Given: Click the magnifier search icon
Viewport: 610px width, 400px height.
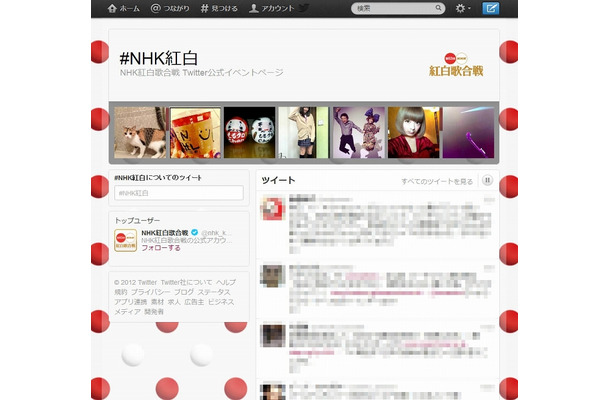Looking at the screenshot, I should (438, 8).
